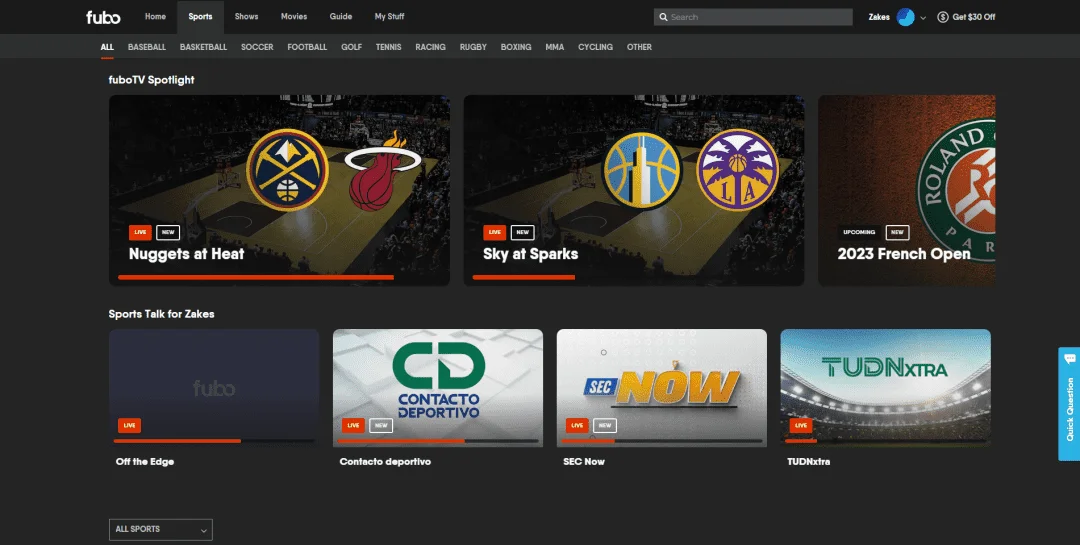Open the ALL SPORTS dropdown
Image resolution: width=1080 pixels, height=545 pixels.
tap(160, 529)
